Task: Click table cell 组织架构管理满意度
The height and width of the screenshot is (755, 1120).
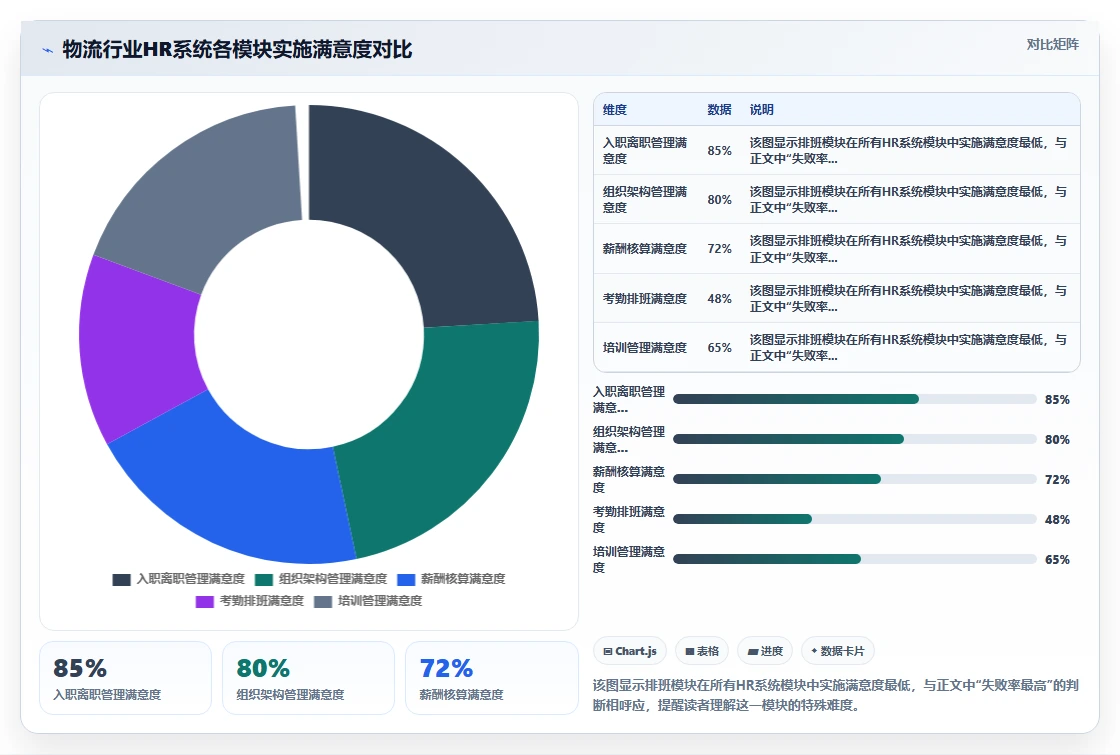Action: (645, 200)
